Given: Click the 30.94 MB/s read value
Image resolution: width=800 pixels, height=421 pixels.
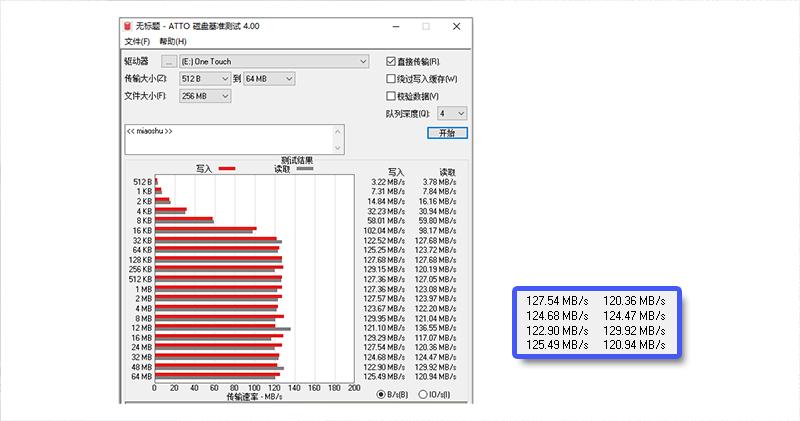Looking at the screenshot, I should click(437, 211).
